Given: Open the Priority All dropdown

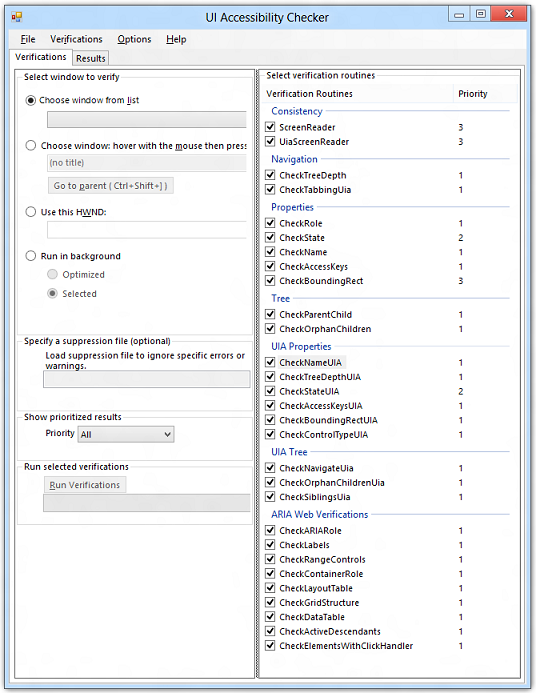Looking at the screenshot, I should (126, 434).
